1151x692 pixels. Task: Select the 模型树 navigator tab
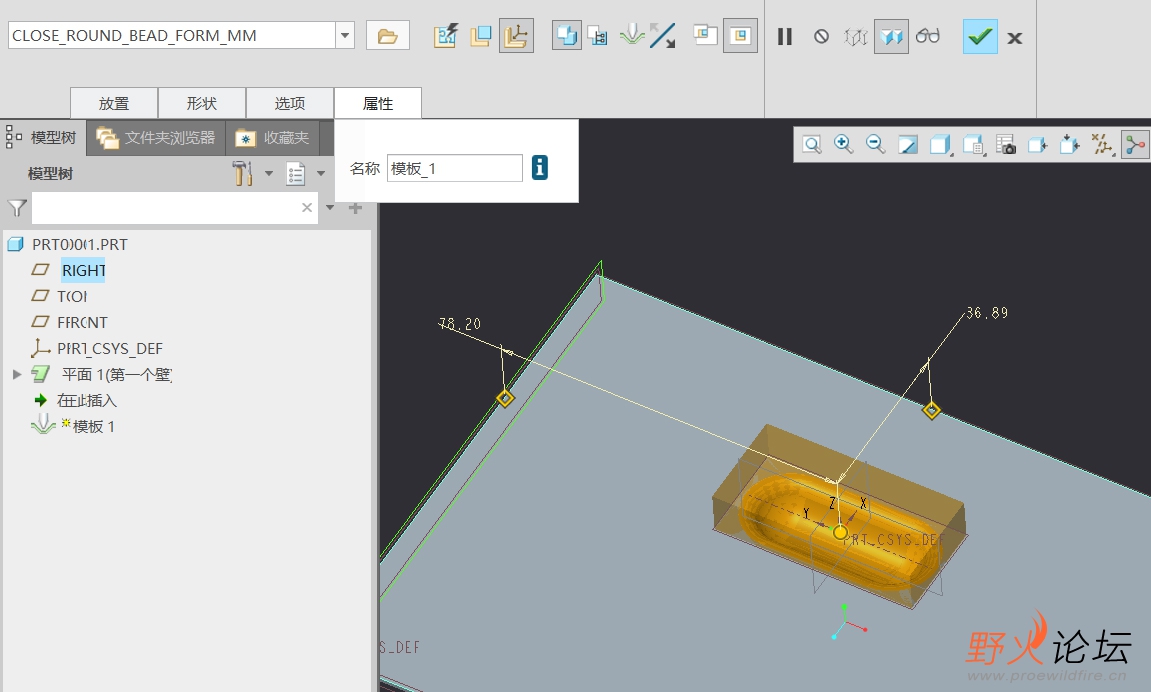click(43, 137)
